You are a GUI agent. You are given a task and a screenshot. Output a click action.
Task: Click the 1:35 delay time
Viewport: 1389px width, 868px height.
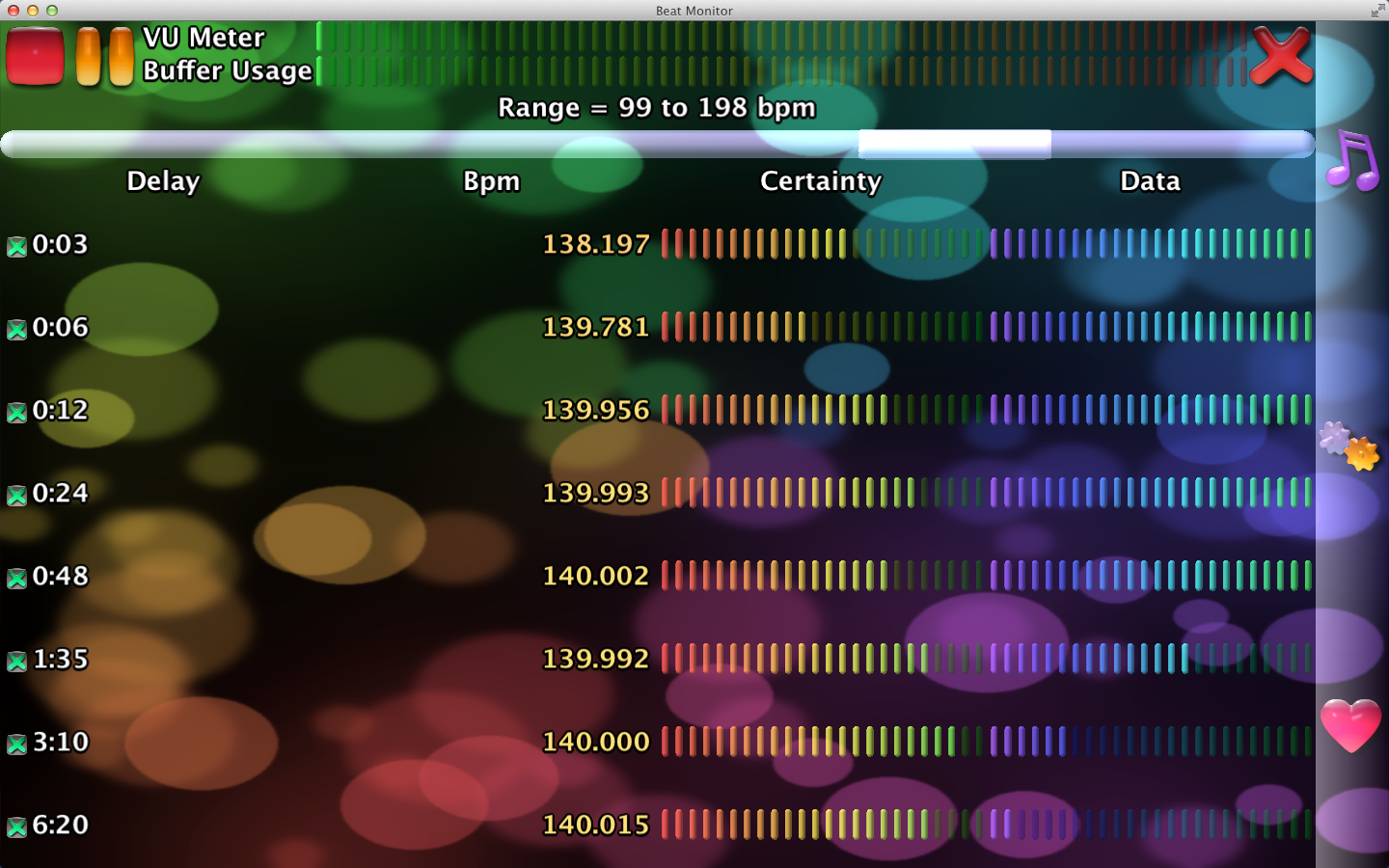[60, 659]
